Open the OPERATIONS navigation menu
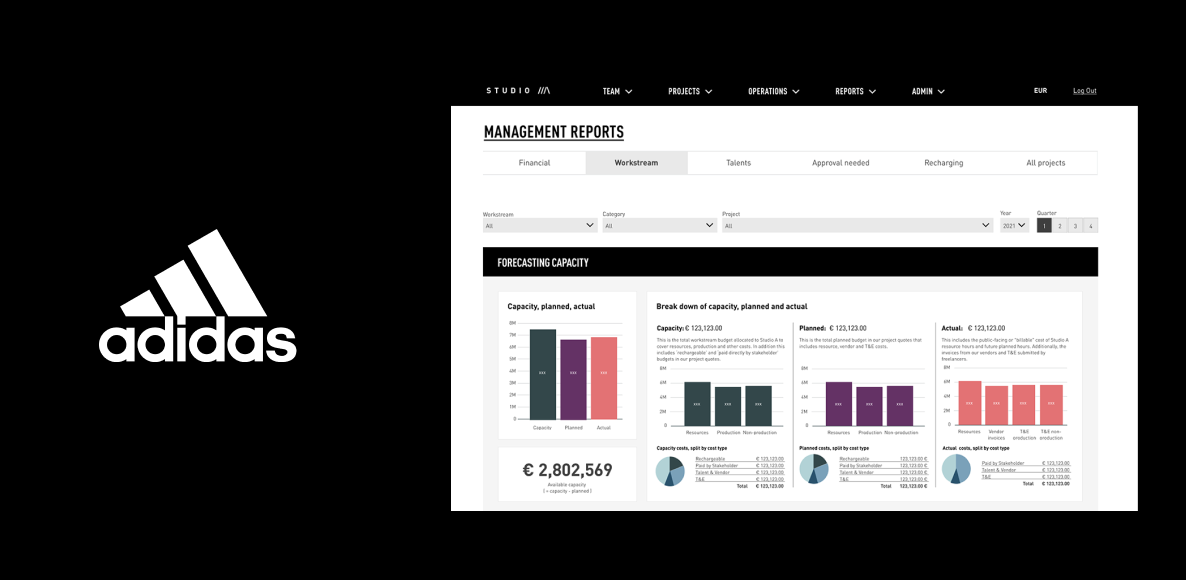 click(774, 91)
